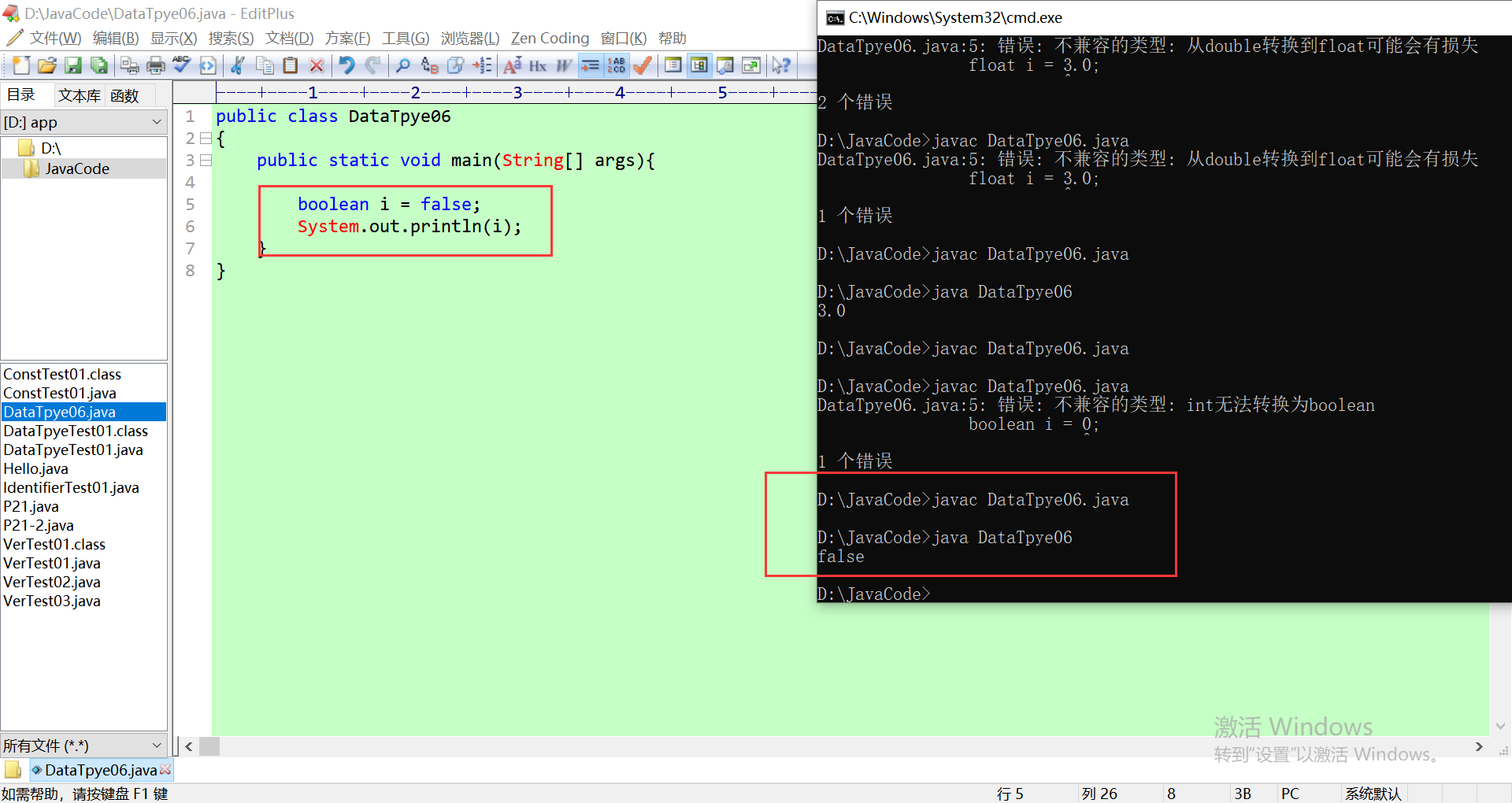
Task: Open print preview from the toolbar
Action: tap(130, 65)
